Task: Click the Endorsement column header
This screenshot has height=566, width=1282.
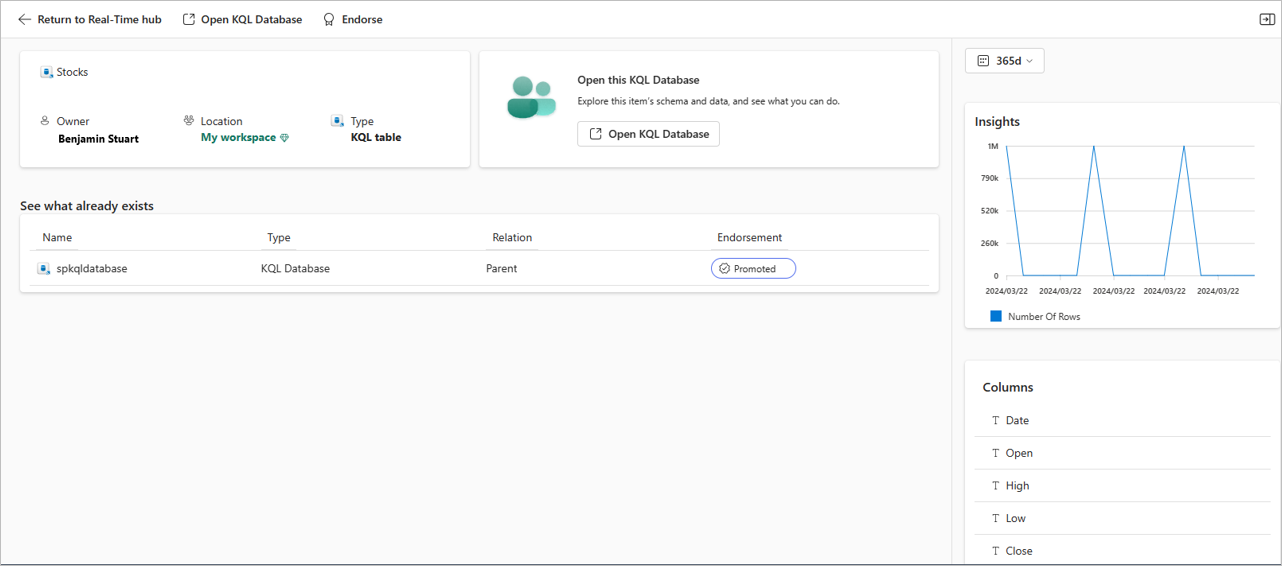Action: click(x=749, y=238)
